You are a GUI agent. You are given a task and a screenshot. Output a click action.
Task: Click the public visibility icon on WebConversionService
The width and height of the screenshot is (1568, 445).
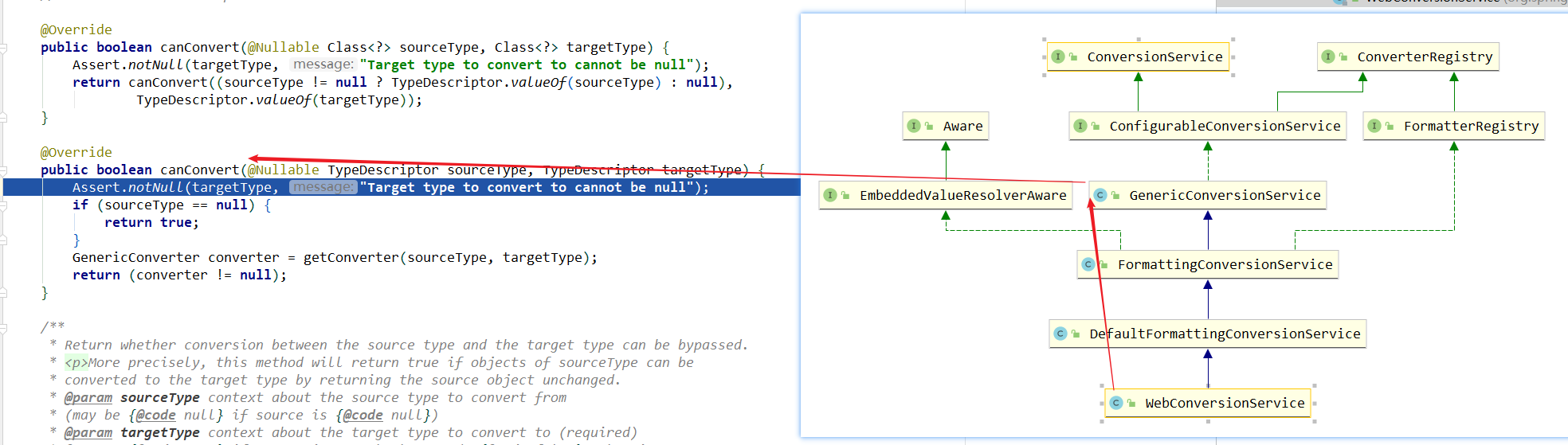tap(1131, 403)
